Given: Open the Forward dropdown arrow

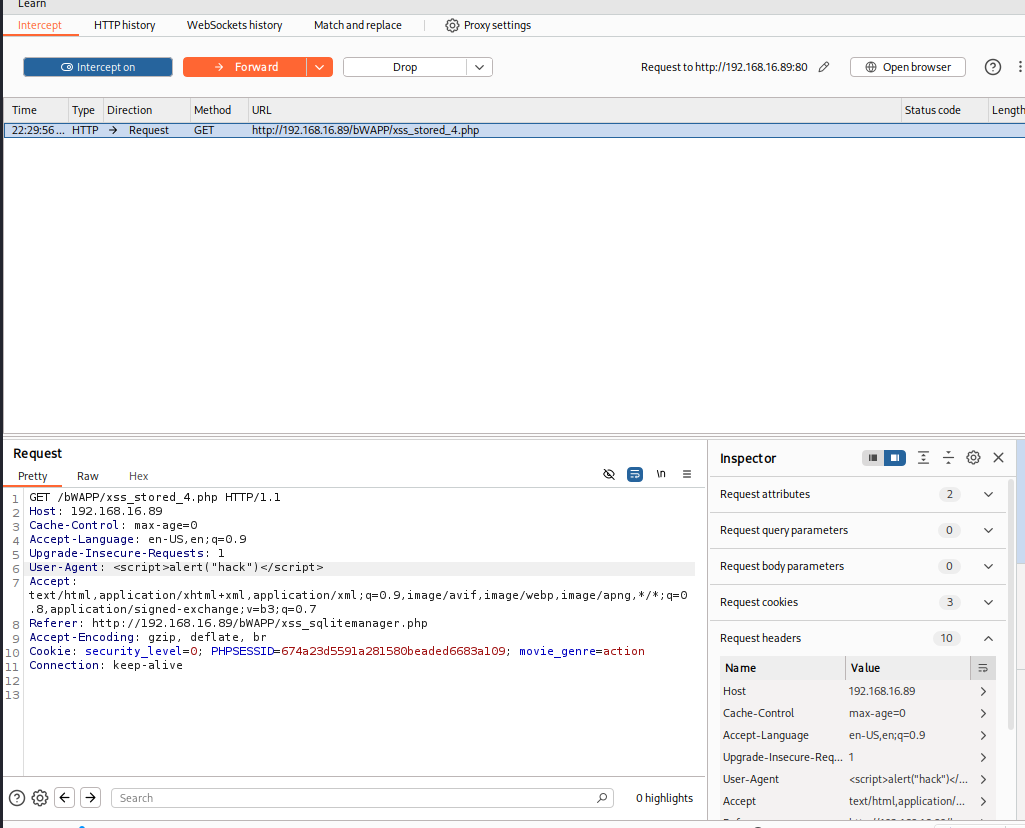Looking at the screenshot, I should click(320, 67).
